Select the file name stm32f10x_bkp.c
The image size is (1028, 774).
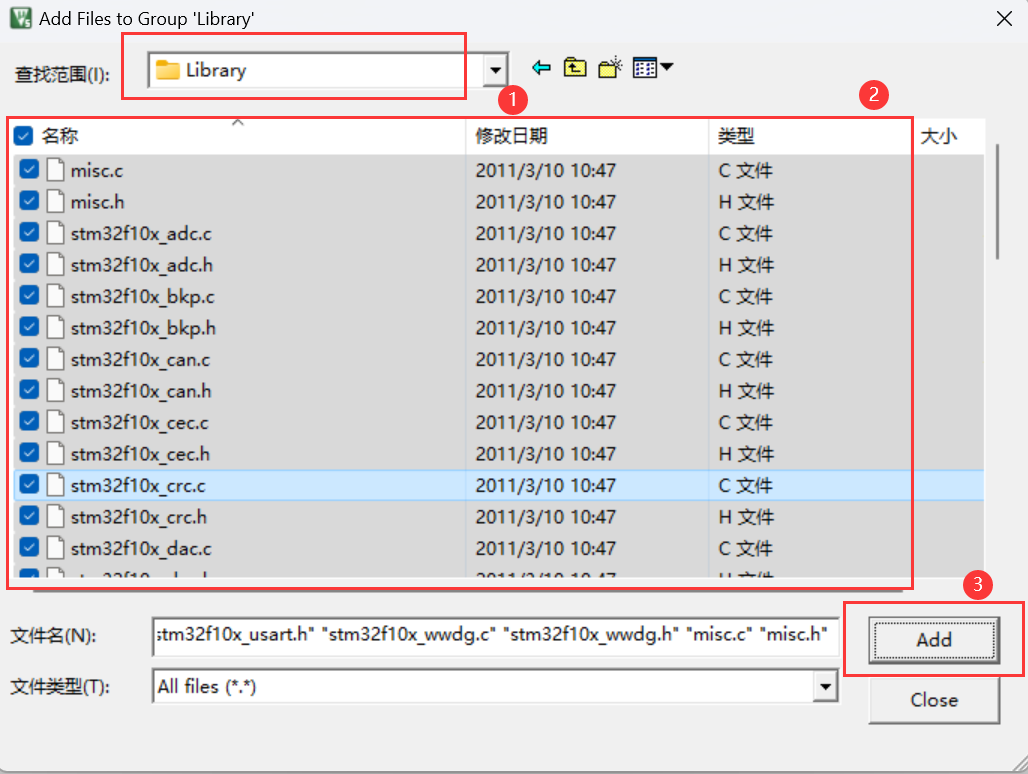[142, 296]
